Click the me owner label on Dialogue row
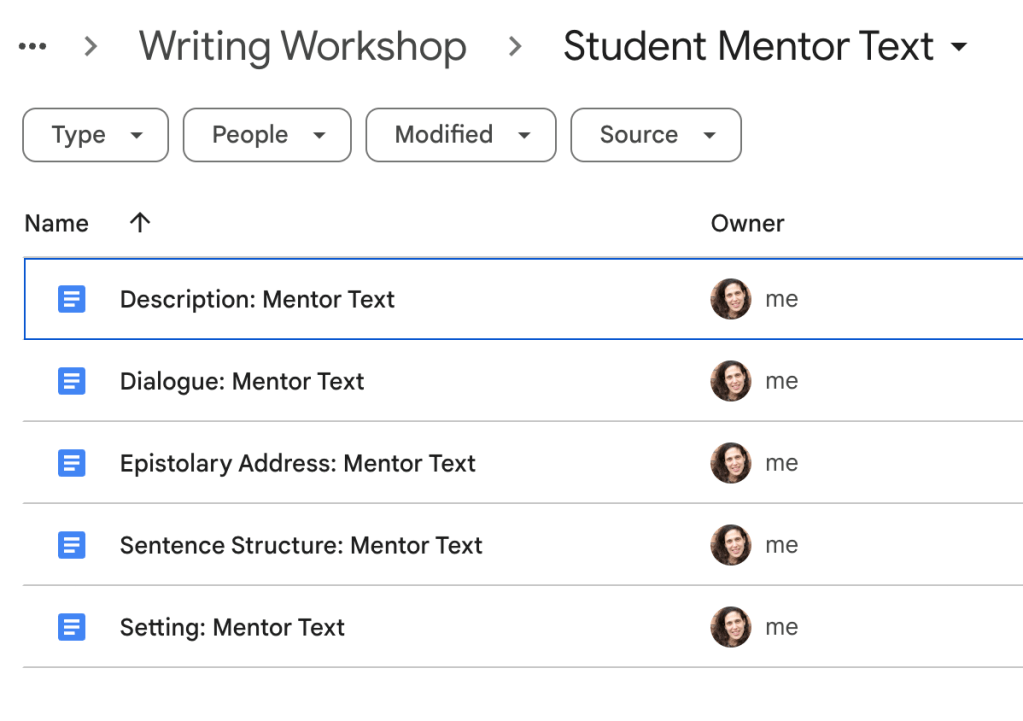This screenshot has width=1023, height=721. click(x=784, y=381)
